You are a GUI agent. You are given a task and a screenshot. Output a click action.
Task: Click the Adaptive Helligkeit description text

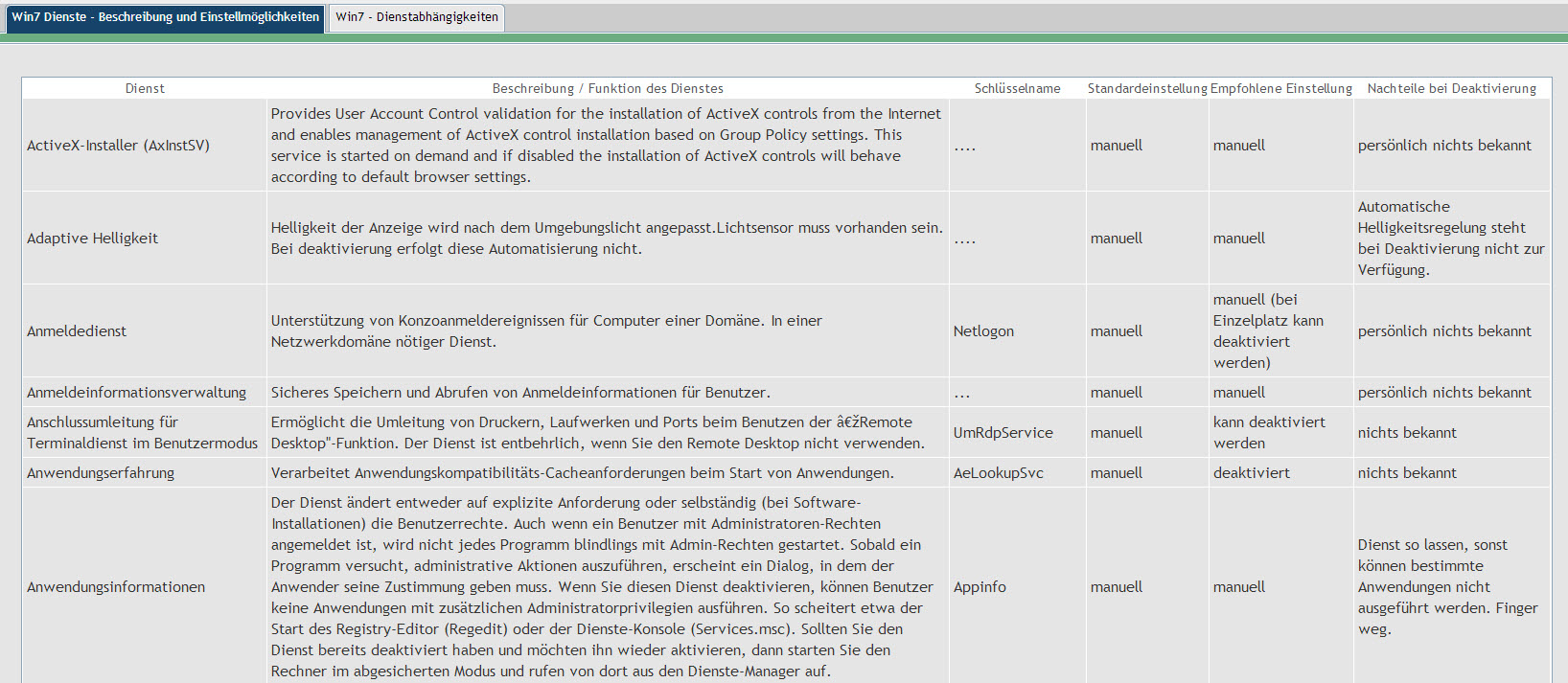pyautogui.click(x=607, y=239)
